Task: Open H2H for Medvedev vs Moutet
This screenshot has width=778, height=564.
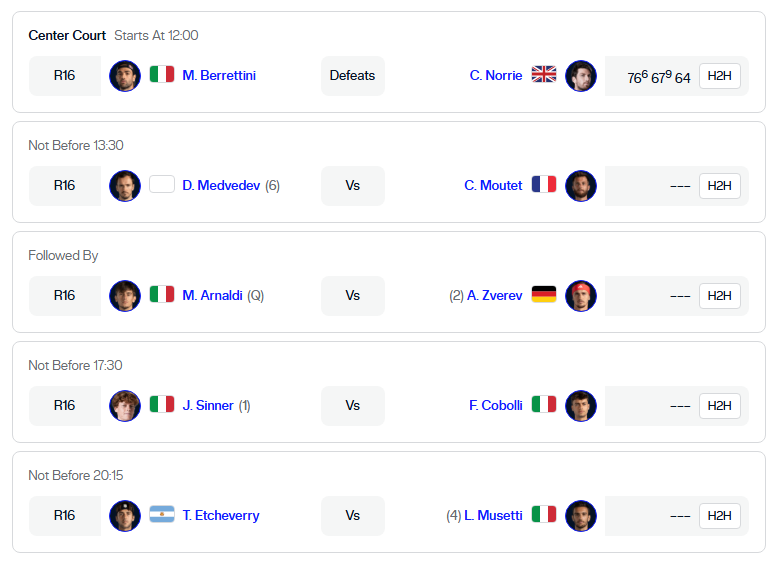Action: [720, 186]
